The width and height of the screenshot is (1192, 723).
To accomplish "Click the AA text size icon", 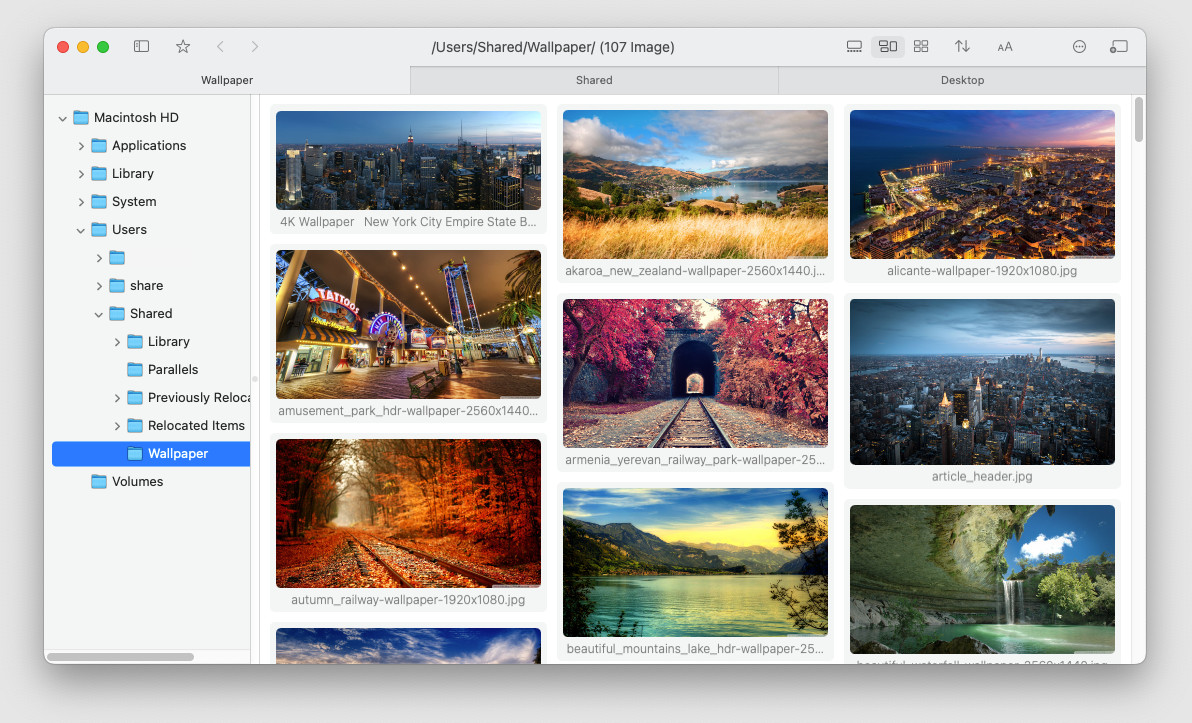I will pyautogui.click(x=1005, y=47).
